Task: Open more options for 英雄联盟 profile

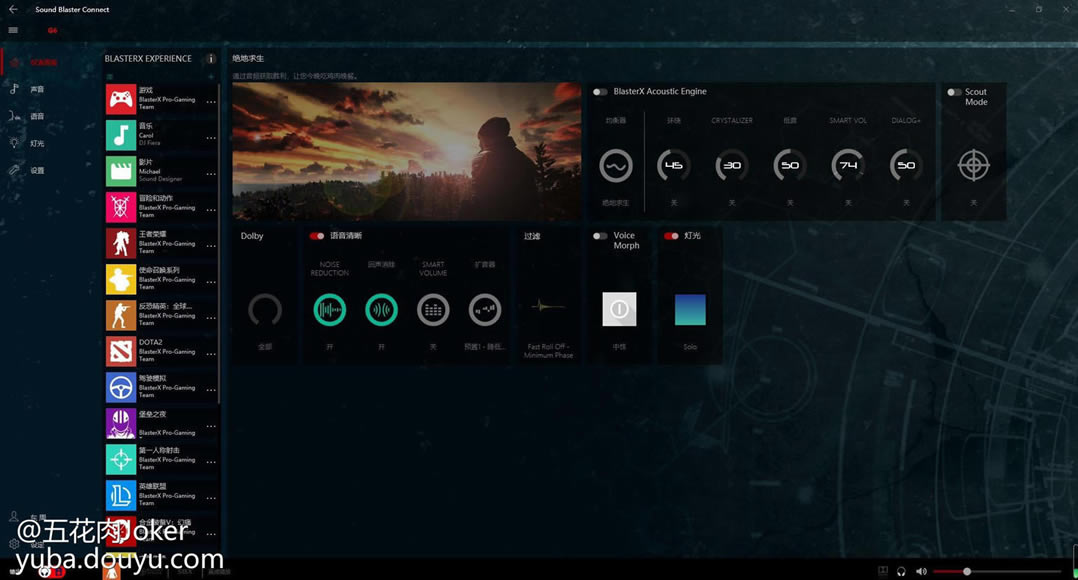Action: coord(211,498)
